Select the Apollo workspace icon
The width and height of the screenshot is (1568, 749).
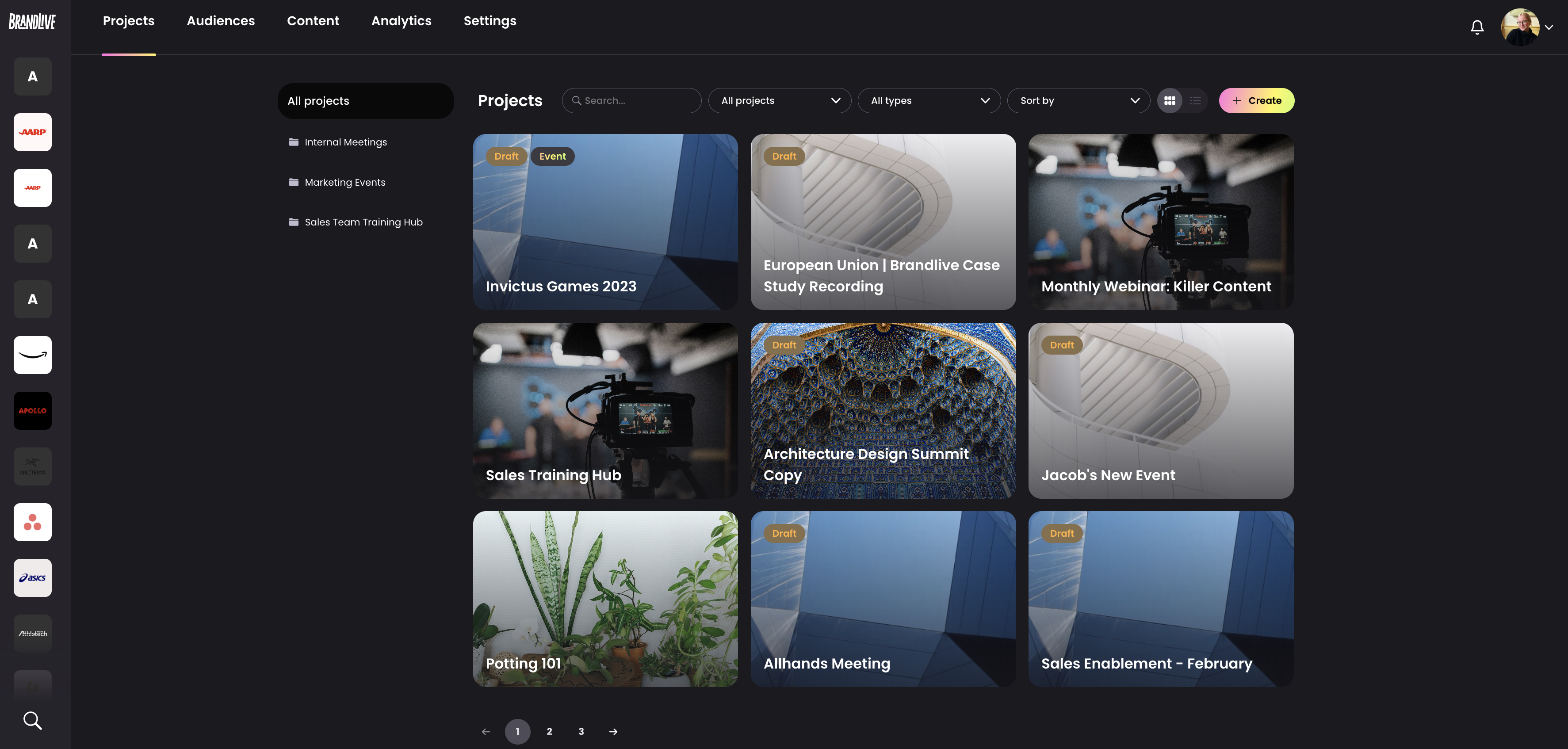click(x=33, y=411)
